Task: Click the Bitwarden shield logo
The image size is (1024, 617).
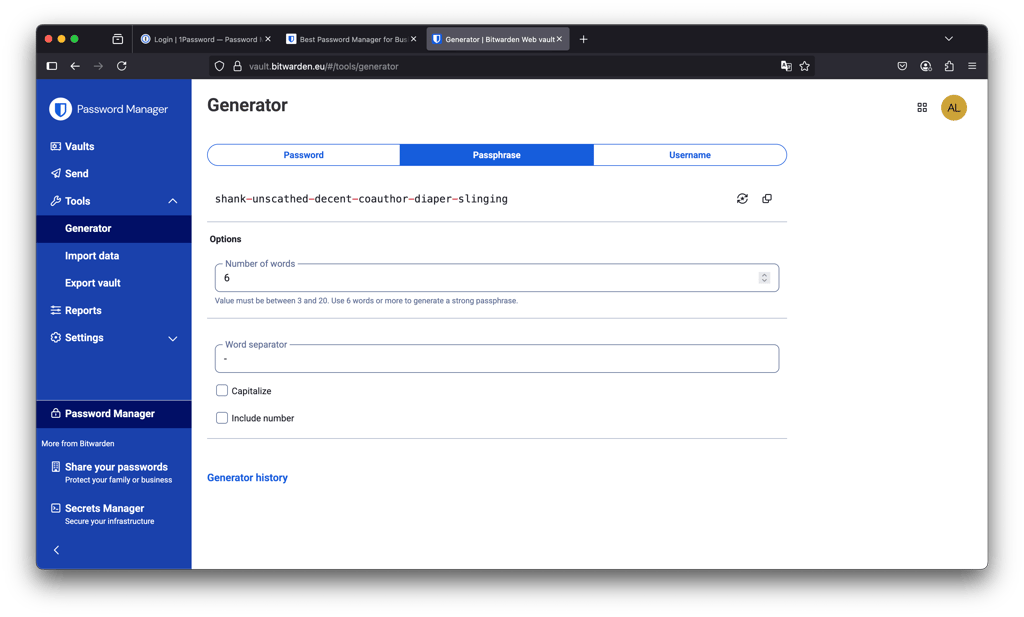Action: (x=60, y=109)
